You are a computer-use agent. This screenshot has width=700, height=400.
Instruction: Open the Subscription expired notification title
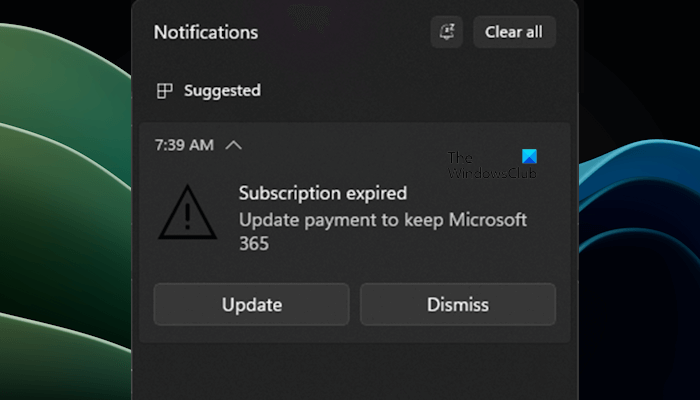[322, 193]
